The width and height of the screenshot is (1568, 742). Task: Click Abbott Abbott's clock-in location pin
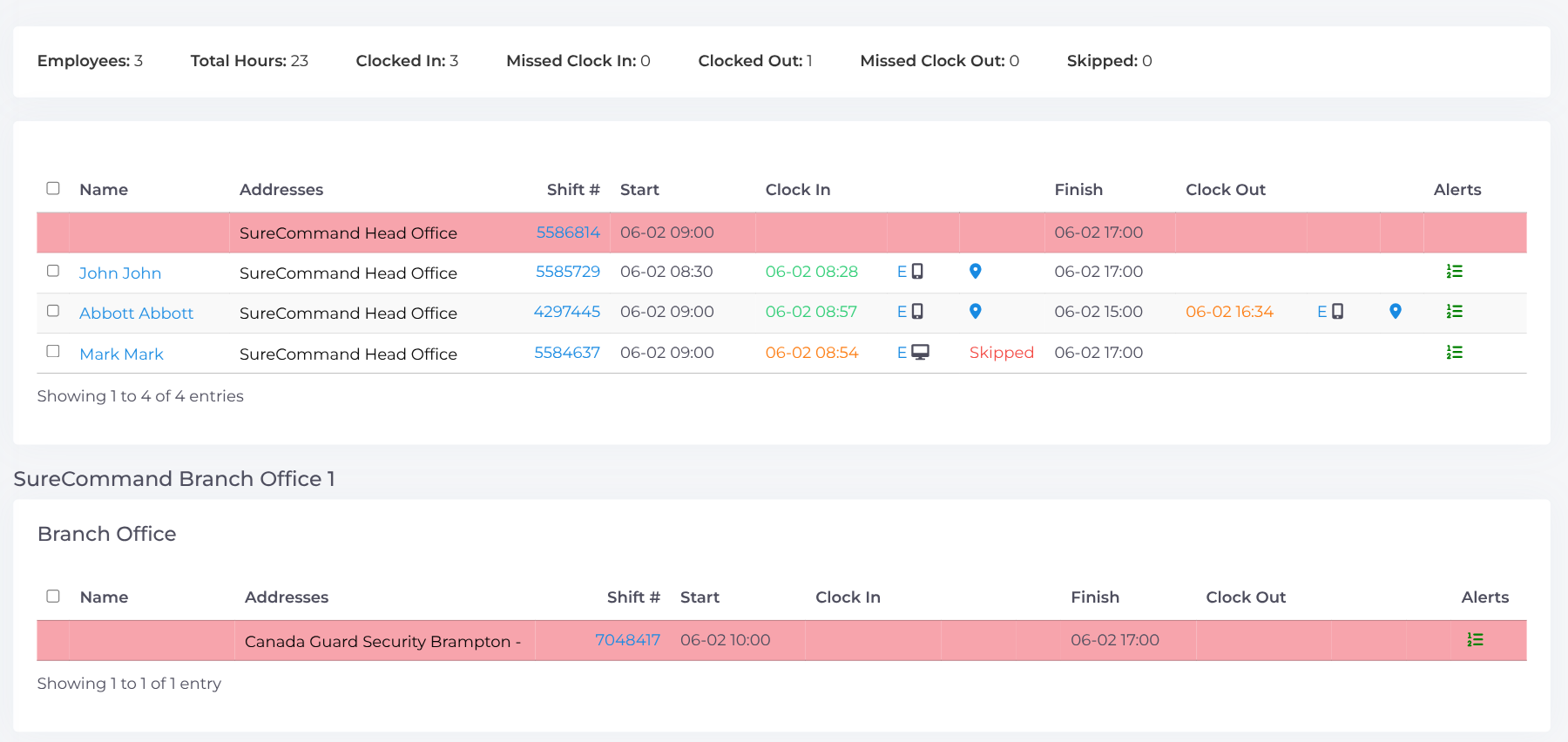976,312
